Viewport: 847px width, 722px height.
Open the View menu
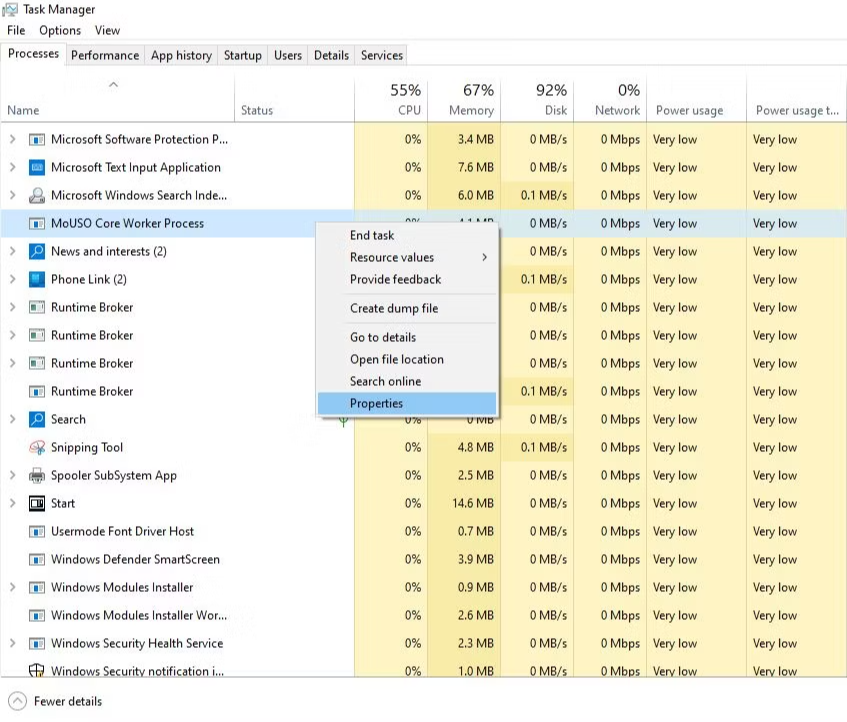click(x=107, y=30)
